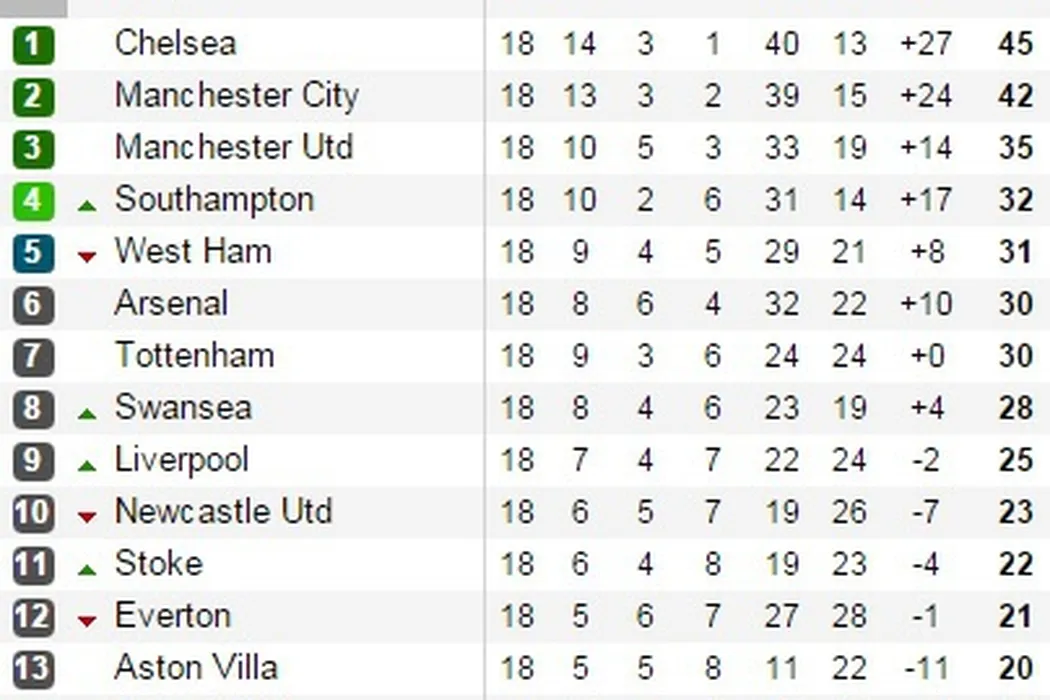
Task: Click the rank 1 badge beside Chelsea
Action: pyautogui.click(x=33, y=45)
